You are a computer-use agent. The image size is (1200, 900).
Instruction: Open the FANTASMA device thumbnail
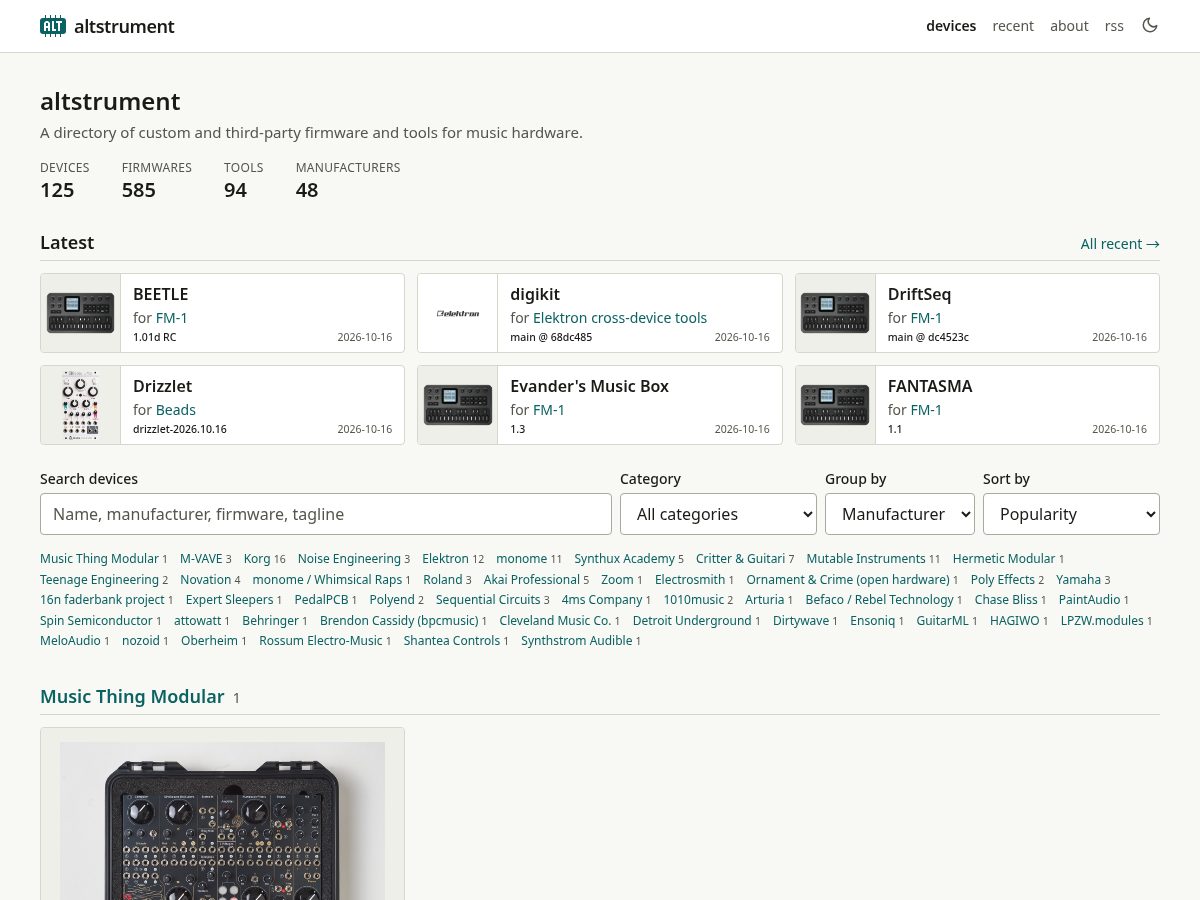click(836, 405)
